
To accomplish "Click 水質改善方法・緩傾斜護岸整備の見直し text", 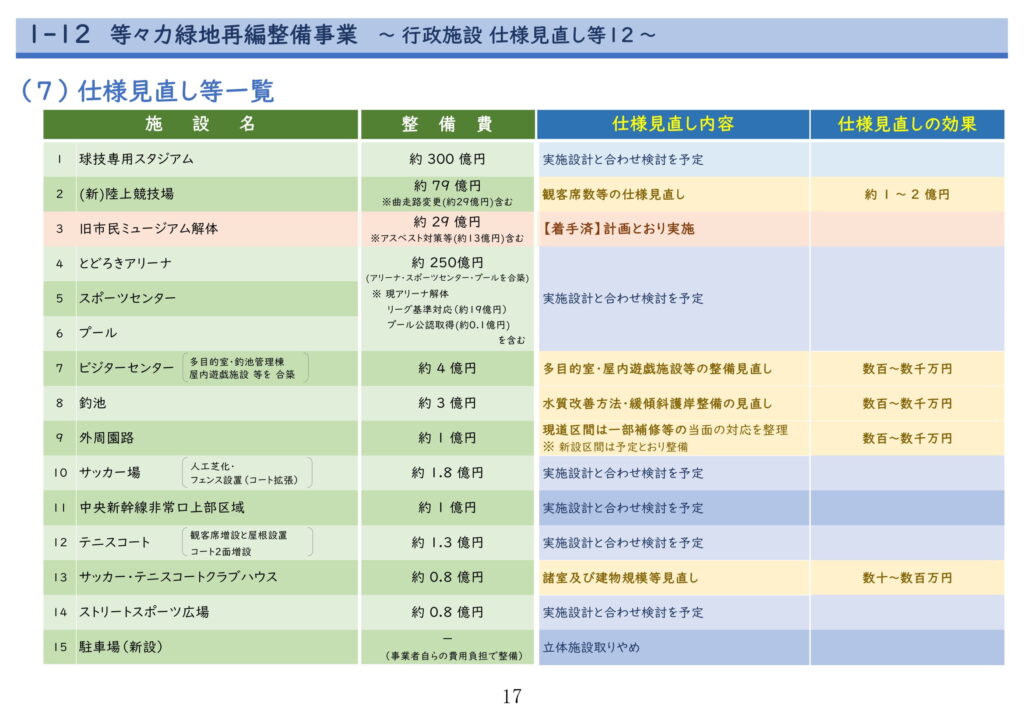I will pyautogui.click(x=657, y=403).
